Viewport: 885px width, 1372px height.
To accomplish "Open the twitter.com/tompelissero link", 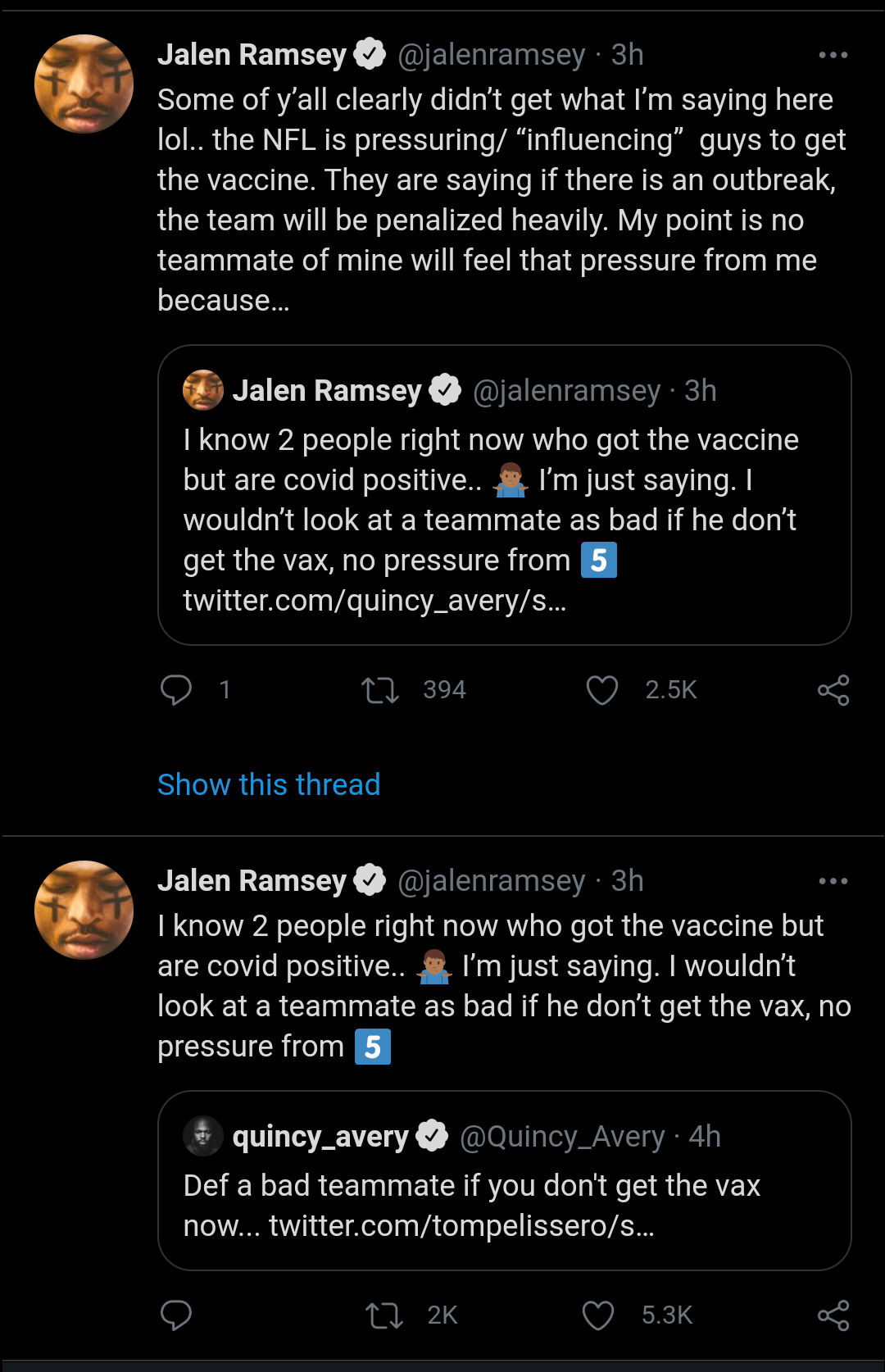I will click(x=461, y=1226).
